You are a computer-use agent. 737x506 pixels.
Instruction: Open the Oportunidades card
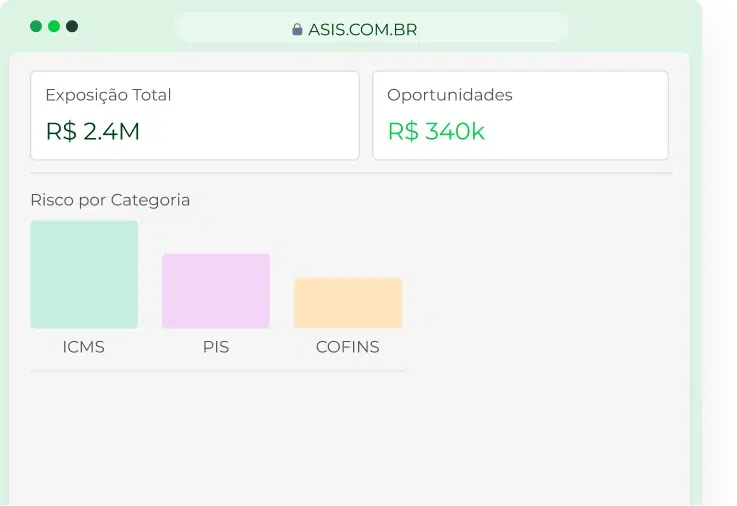[x=520, y=116]
